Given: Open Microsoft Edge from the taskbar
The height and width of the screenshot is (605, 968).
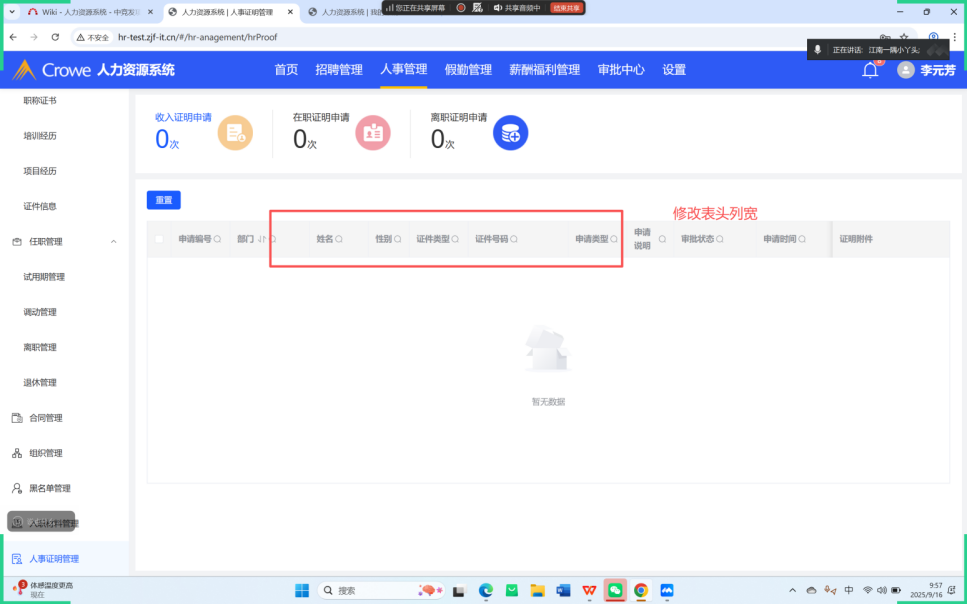Looking at the screenshot, I should (x=486, y=591).
